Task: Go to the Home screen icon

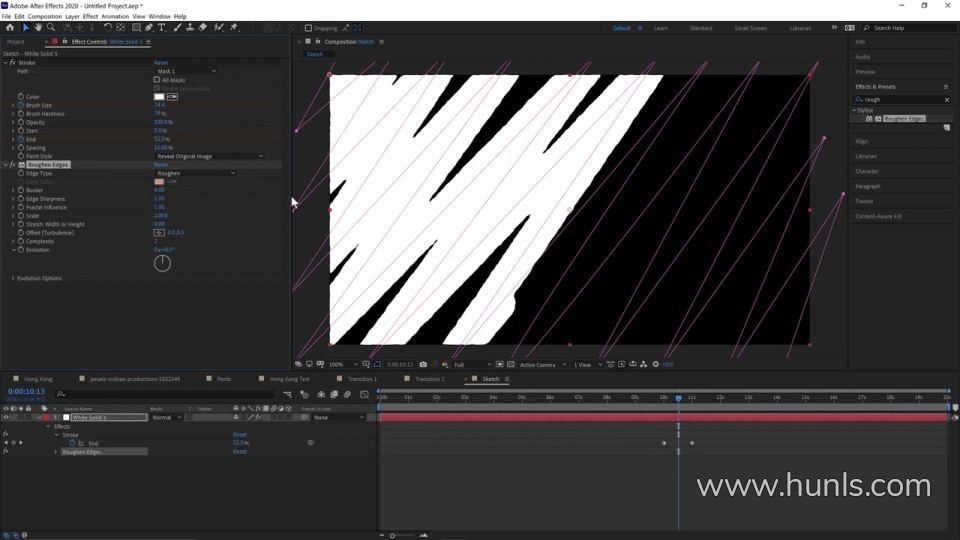Action: tap(10, 28)
